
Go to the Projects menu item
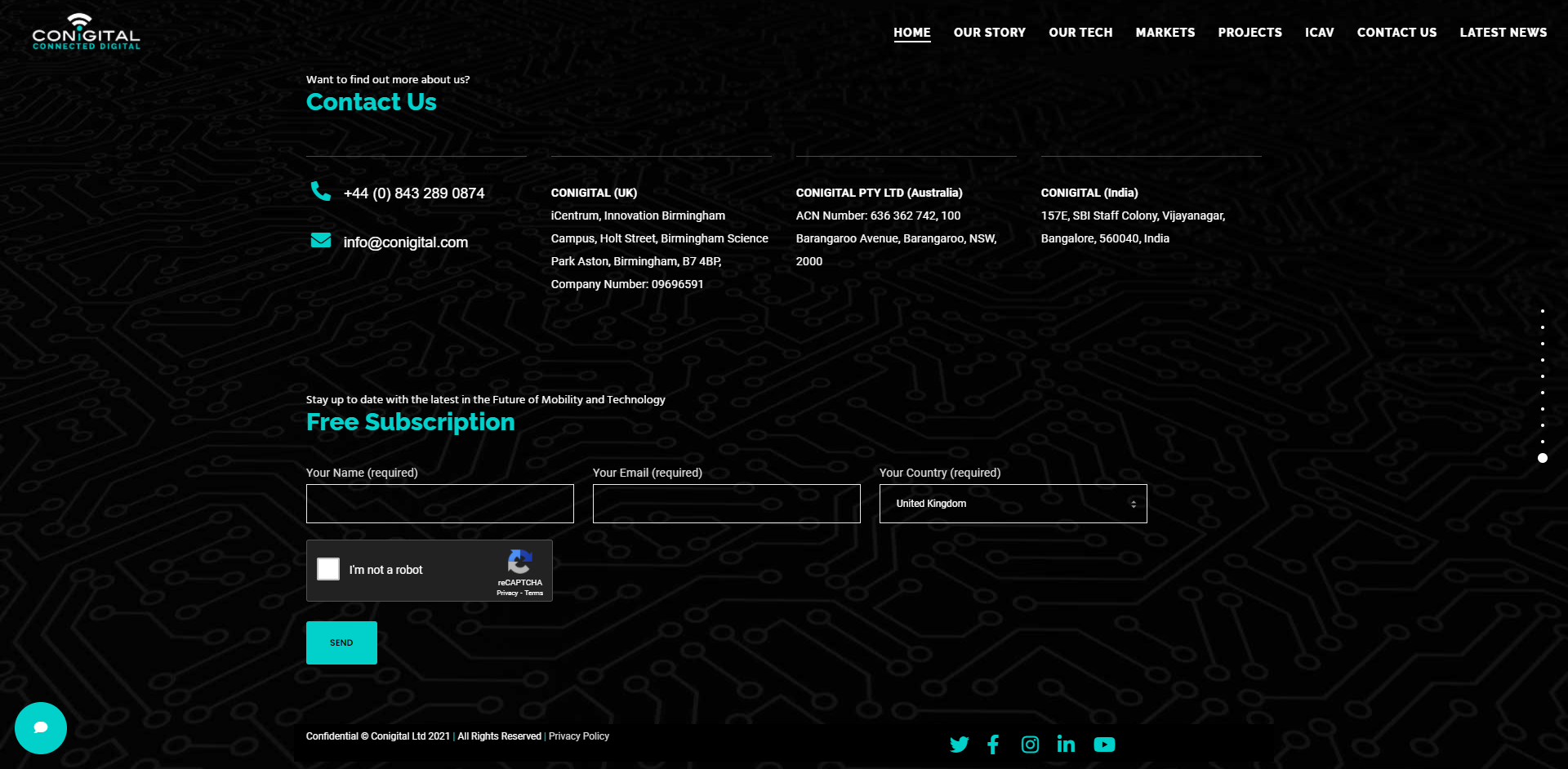(x=1249, y=33)
